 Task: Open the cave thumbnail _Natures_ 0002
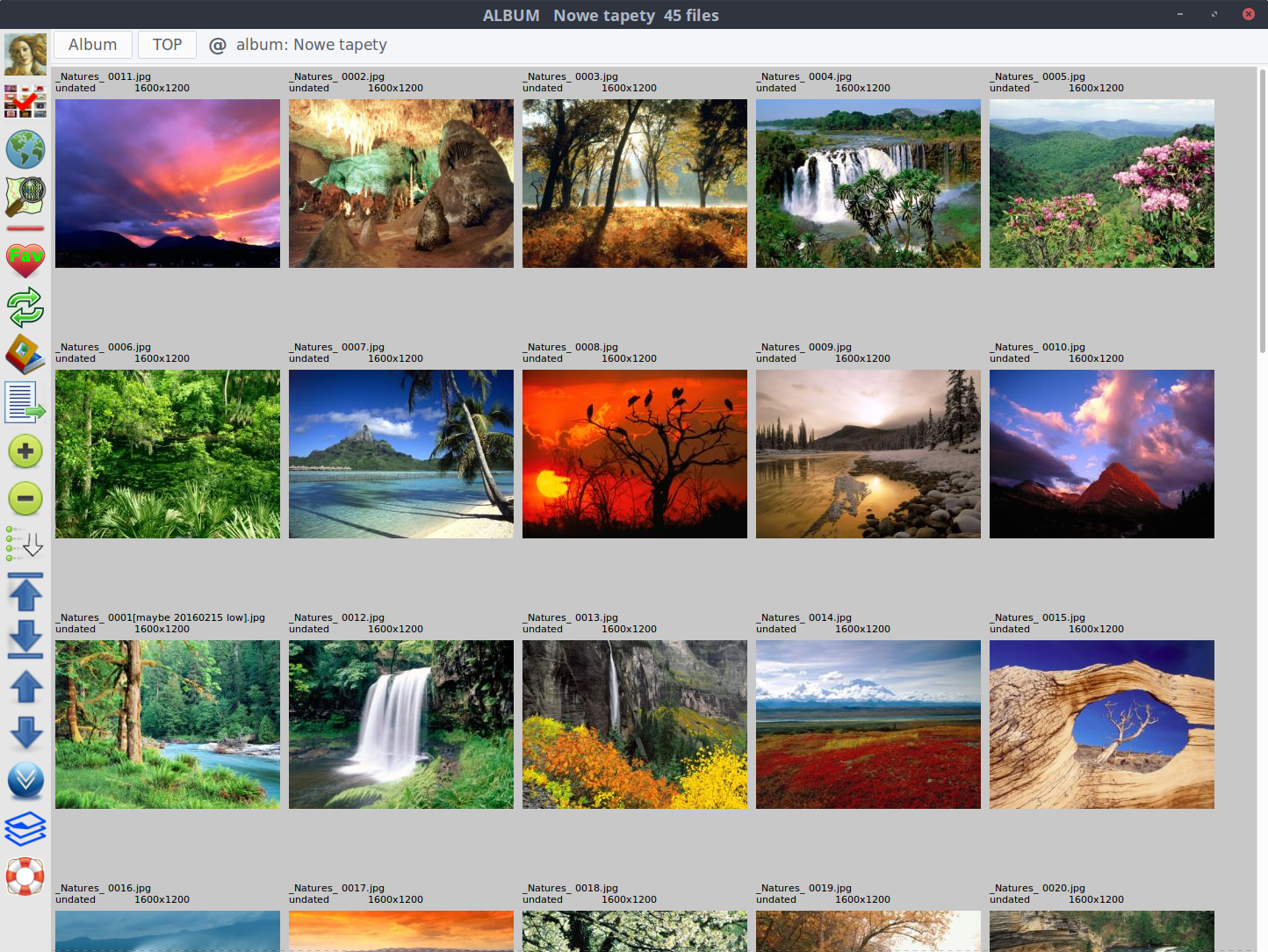coord(401,184)
